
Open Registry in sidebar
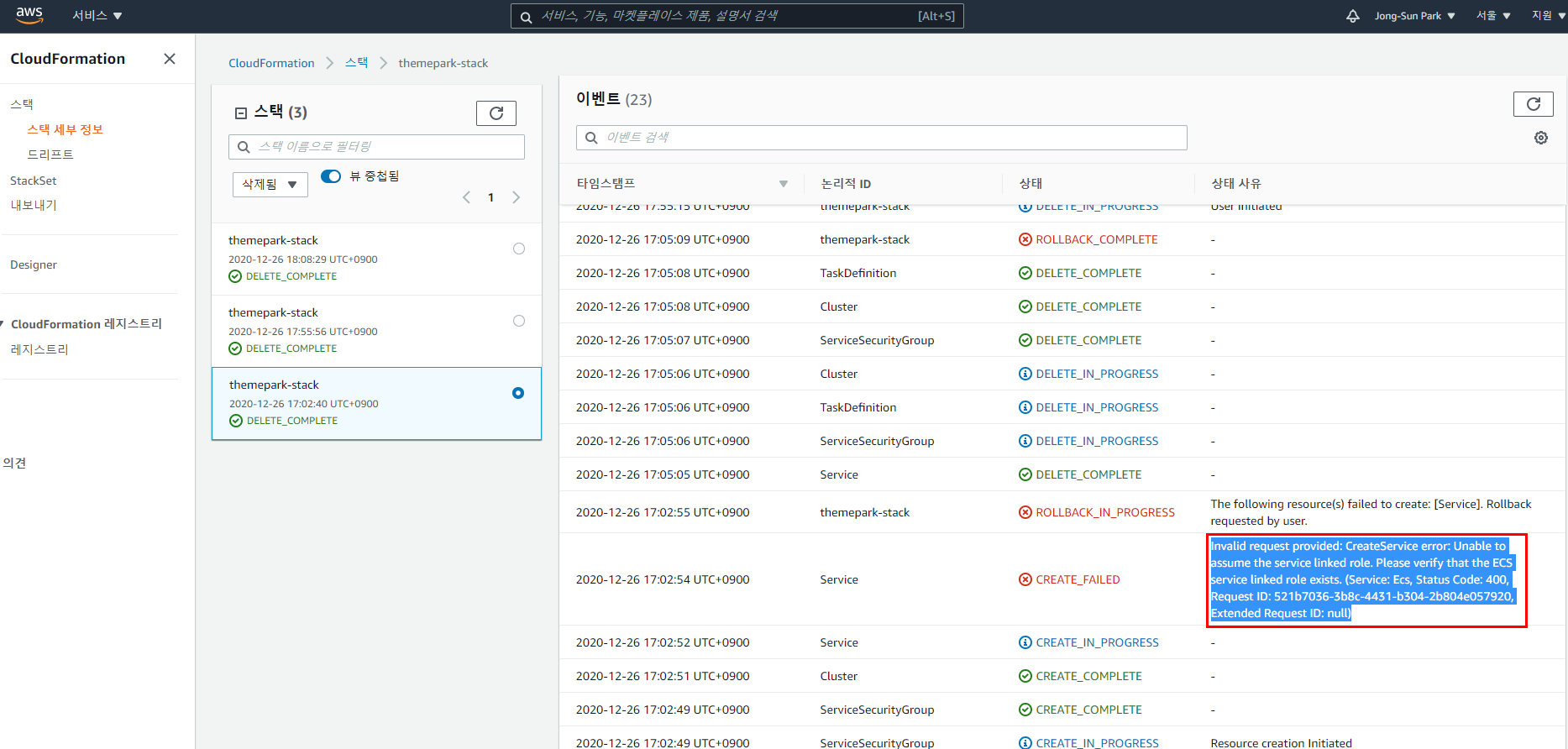pyautogui.click(x=39, y=349)
